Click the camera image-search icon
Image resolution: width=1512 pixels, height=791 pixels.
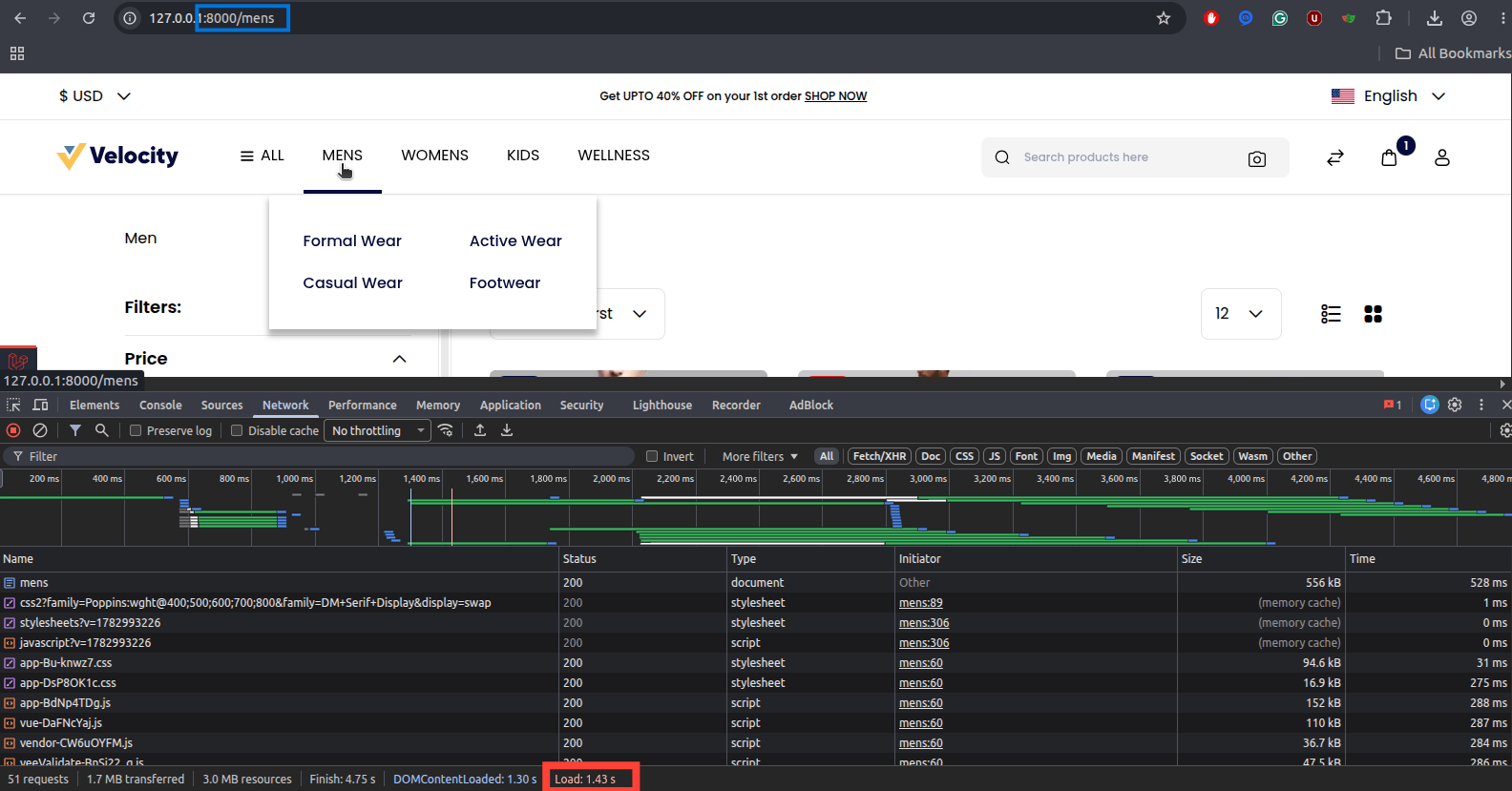click(1257, 158)
